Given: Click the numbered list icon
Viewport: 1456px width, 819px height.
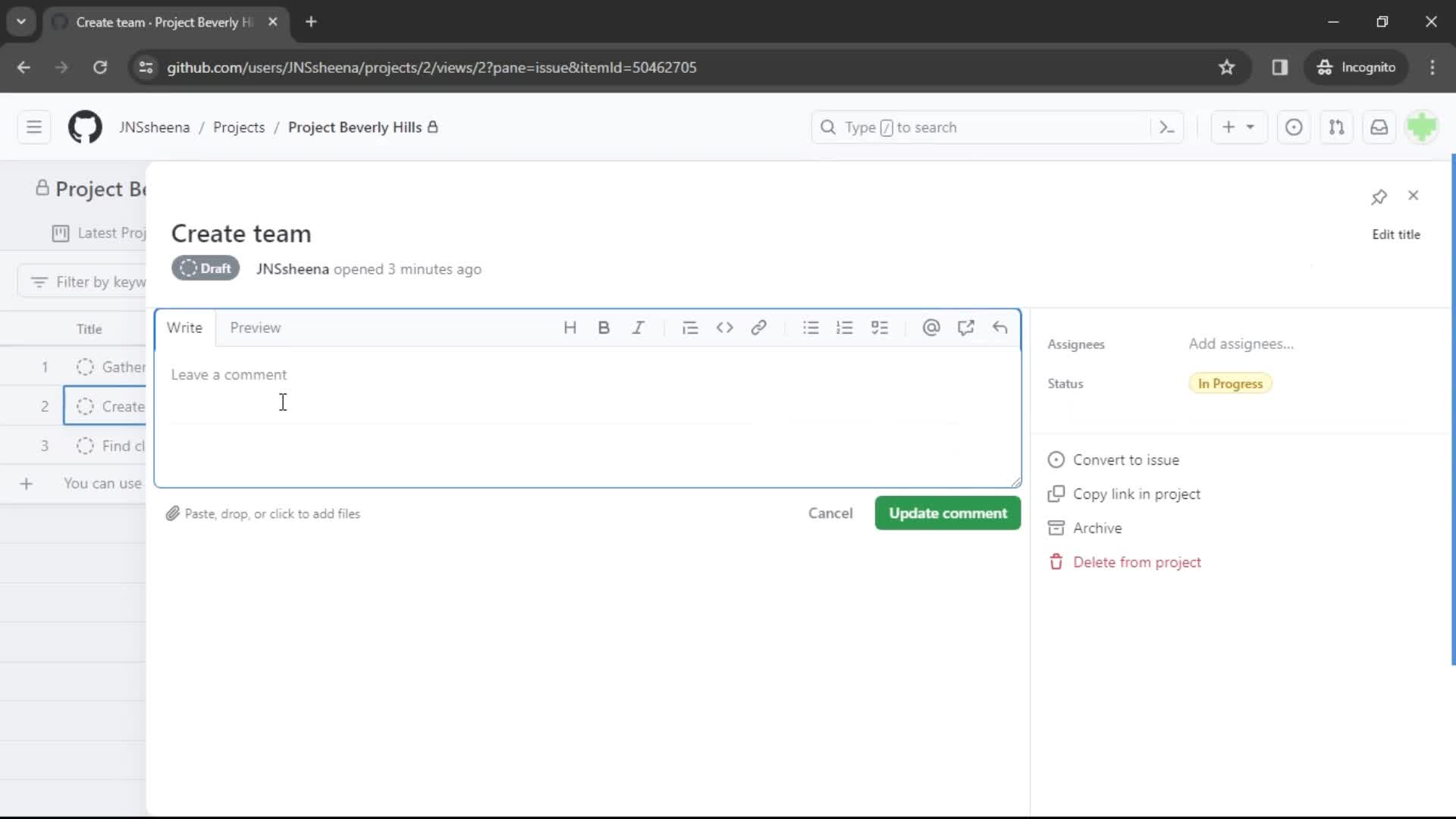Looking at the screenshot, I should click(x=845, y=327).
